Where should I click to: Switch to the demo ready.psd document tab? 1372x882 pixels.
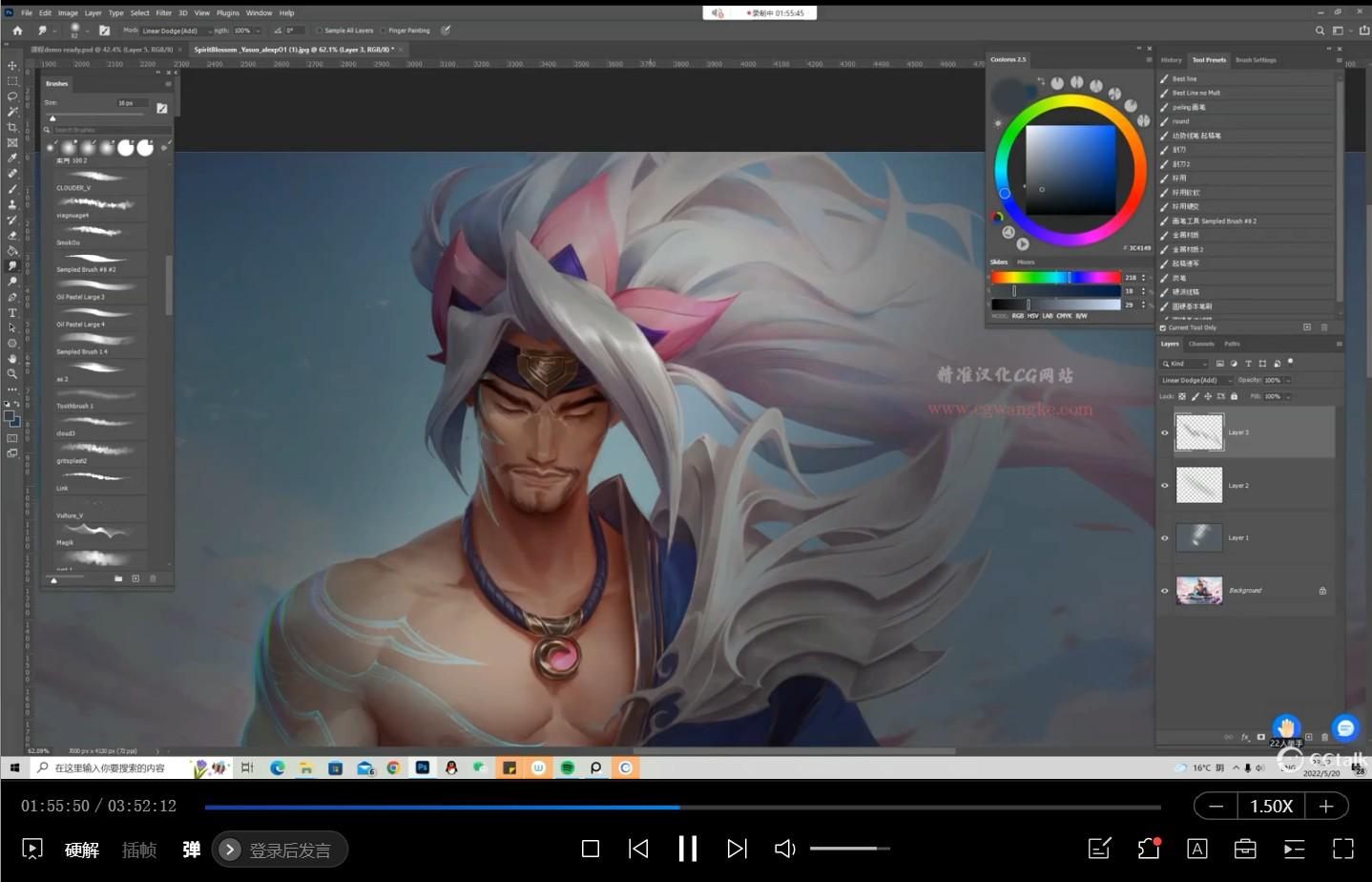tap(101, 49)
